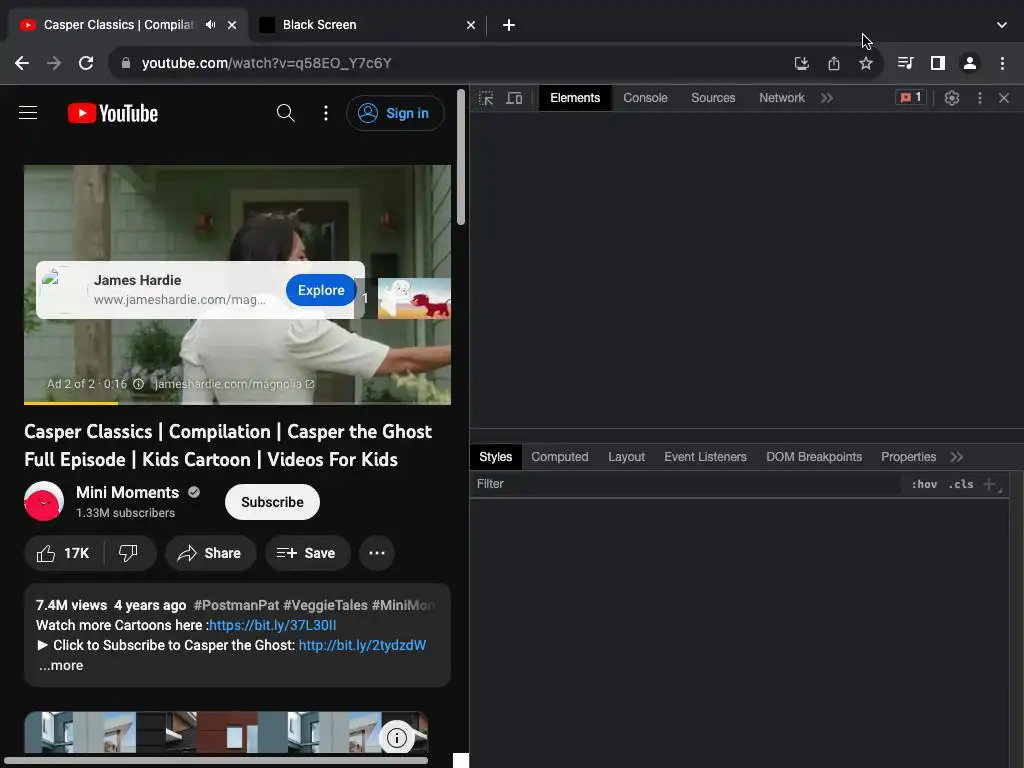Click Explore on James Hardie ad
Viewport: 1024px width, 768px height.
[x=321, y=290]
